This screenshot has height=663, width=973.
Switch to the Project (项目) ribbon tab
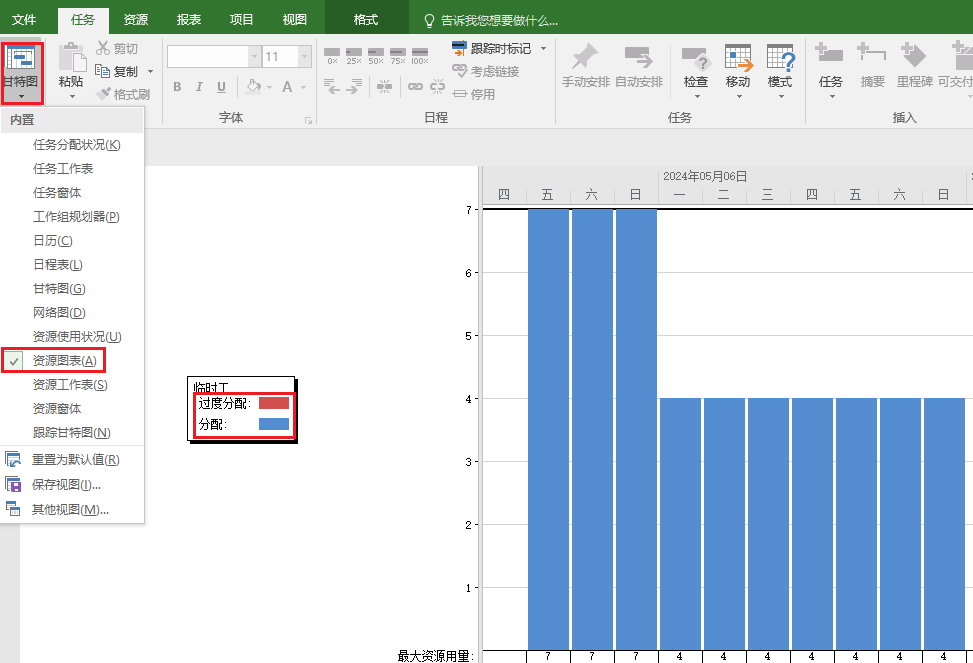coord(241,20)
